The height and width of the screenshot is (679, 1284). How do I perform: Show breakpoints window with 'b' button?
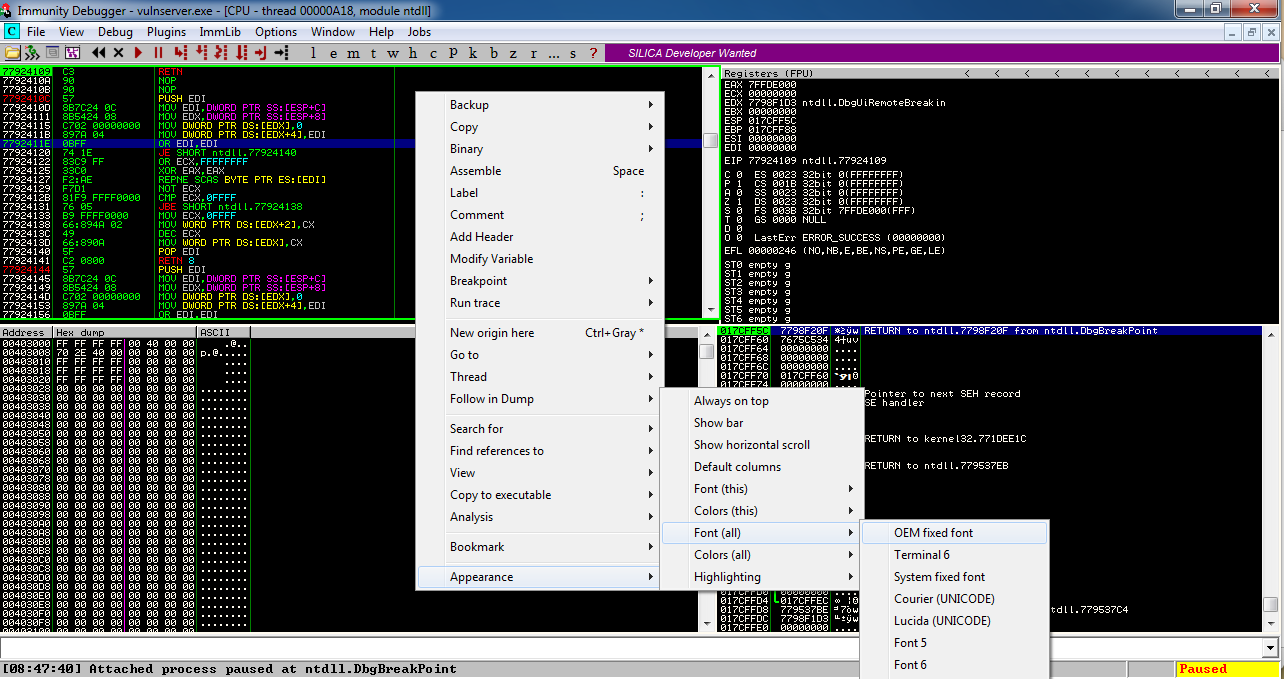494,53
